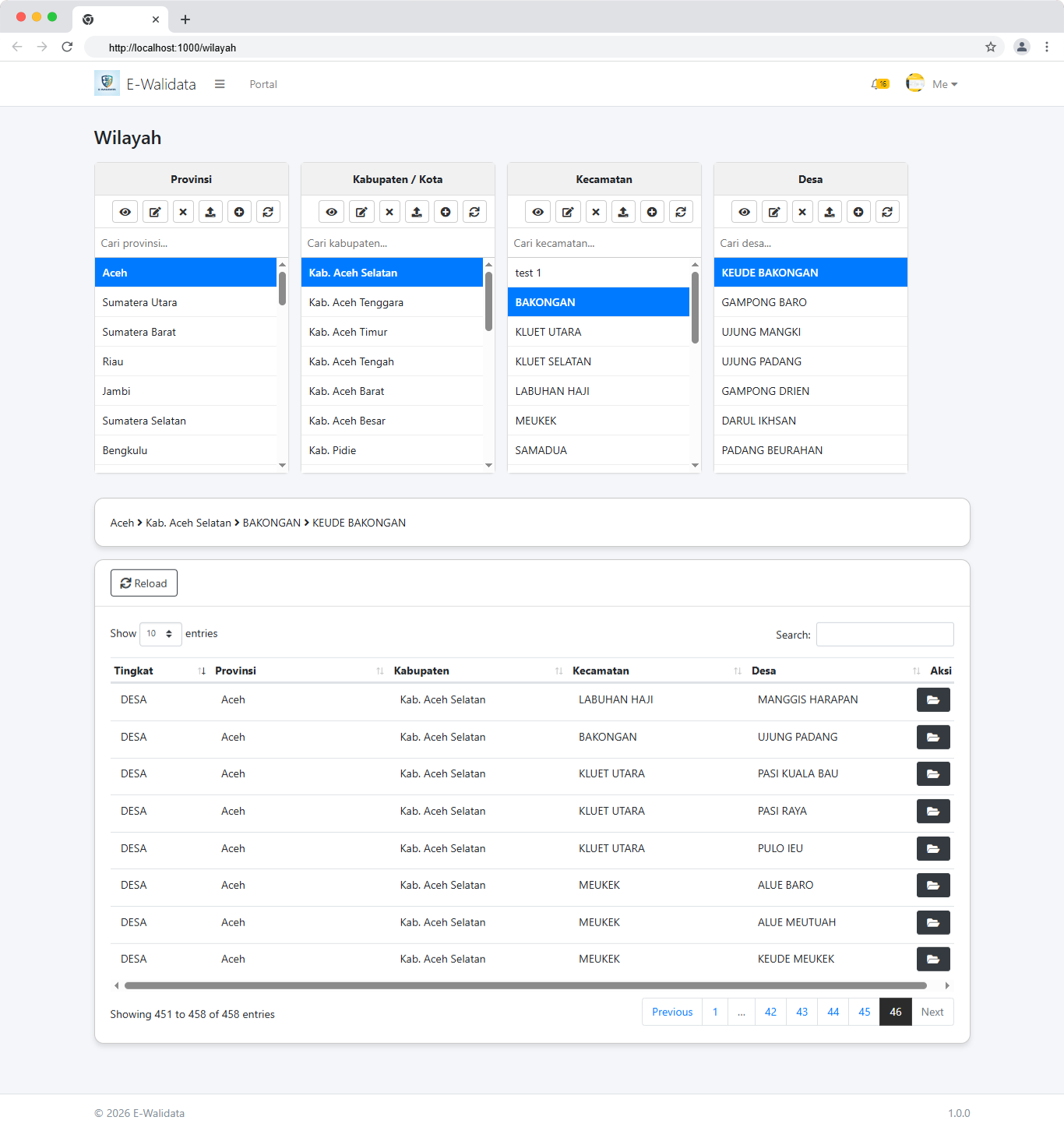Image resolution: width=1064 pixels, height=1131 pixels.
Task: Click the view eye icon in Provinsi panel
Action: coord(125,212)
